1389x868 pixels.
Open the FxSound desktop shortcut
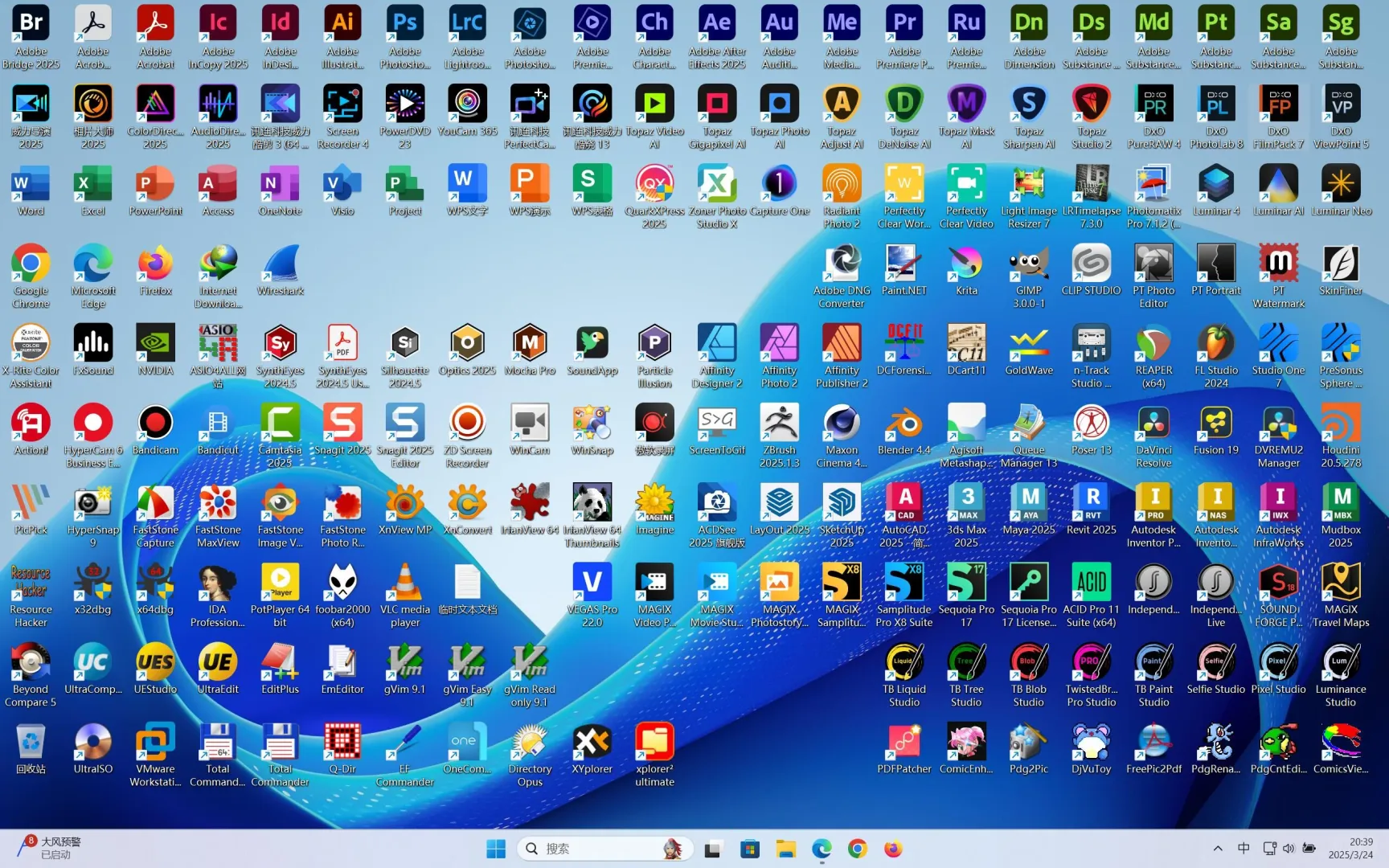(x=93, y=350)
